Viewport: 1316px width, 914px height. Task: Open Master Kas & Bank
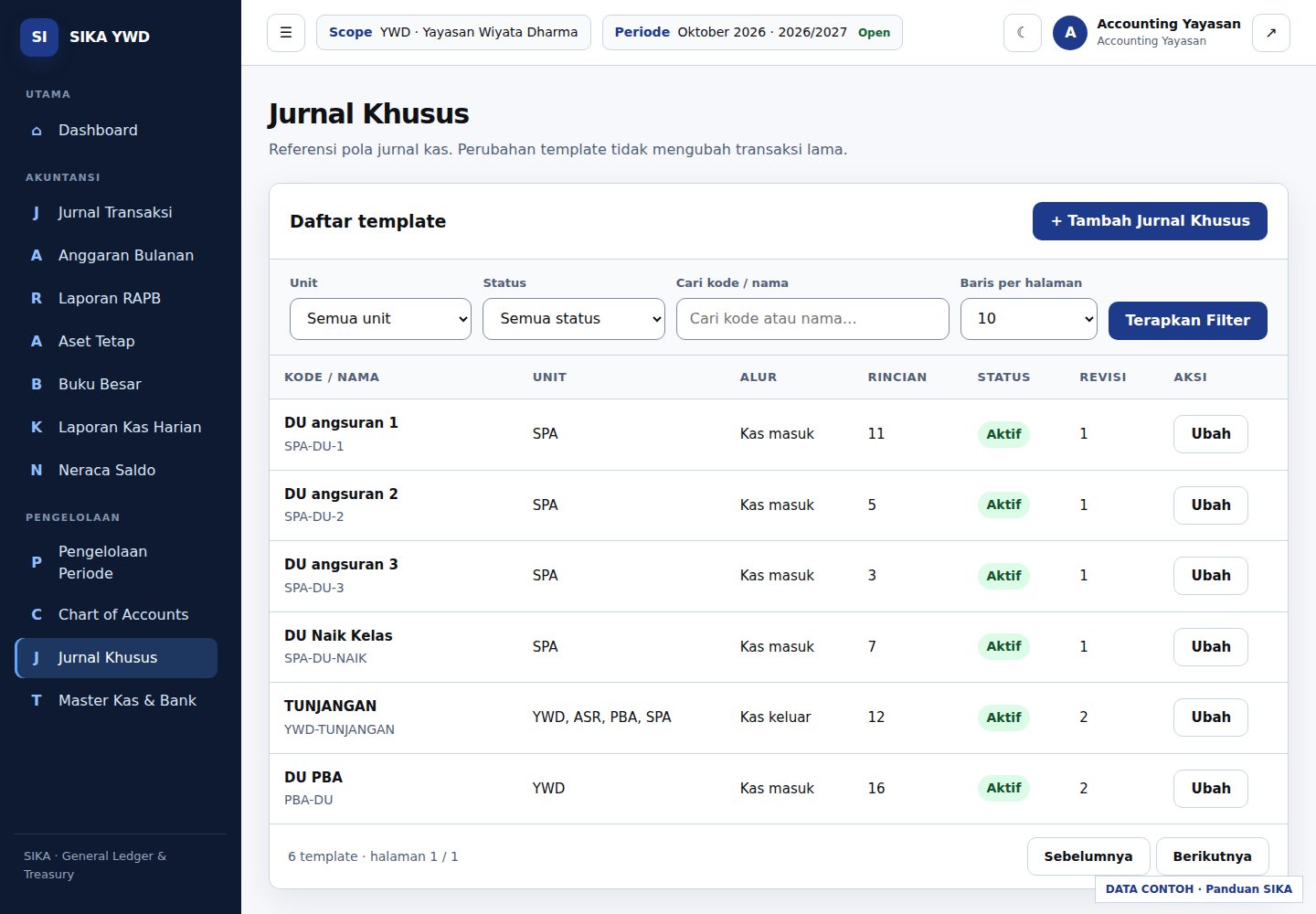(116, 701)
